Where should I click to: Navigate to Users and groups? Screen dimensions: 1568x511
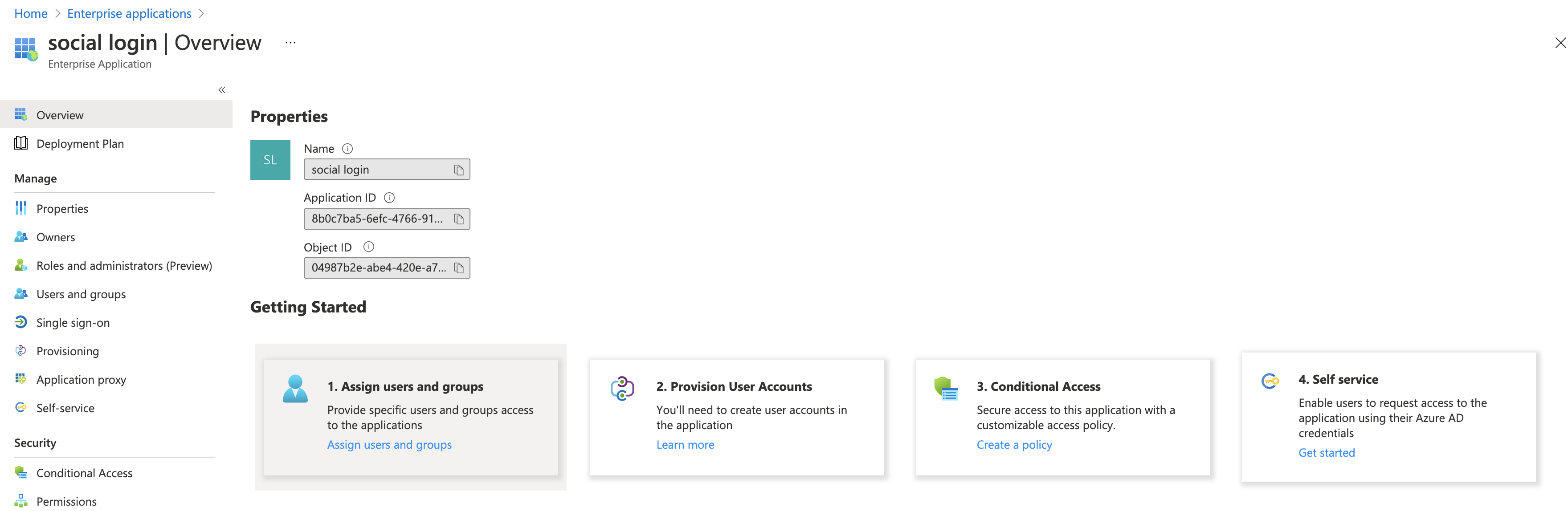[x=81, y=294]
